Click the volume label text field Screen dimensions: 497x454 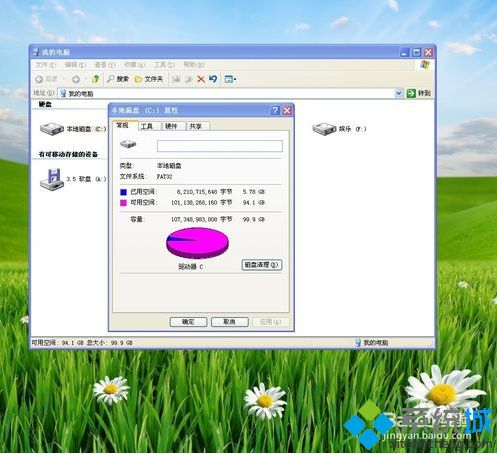point(220,146)
